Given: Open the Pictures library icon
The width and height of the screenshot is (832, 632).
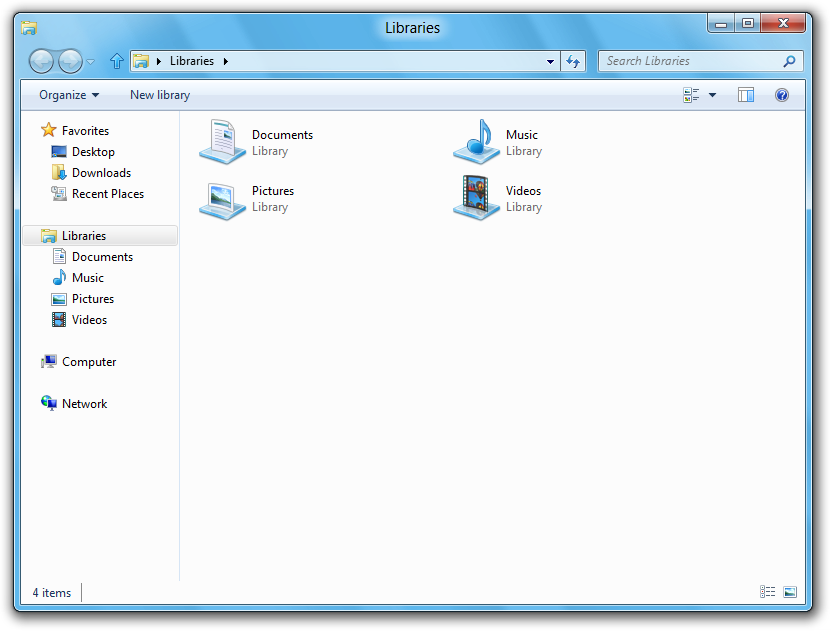Looking at the screenshot, I should pos(222,198).
